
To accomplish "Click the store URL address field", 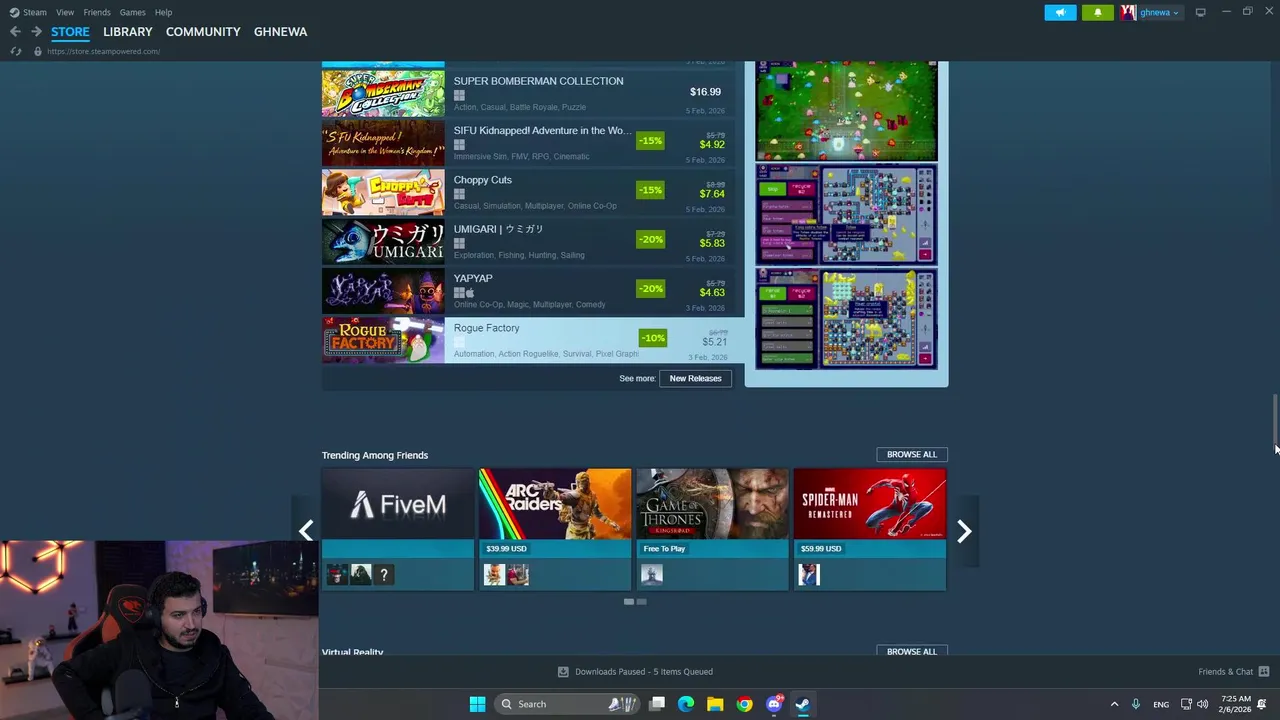I will coord(103,51).
